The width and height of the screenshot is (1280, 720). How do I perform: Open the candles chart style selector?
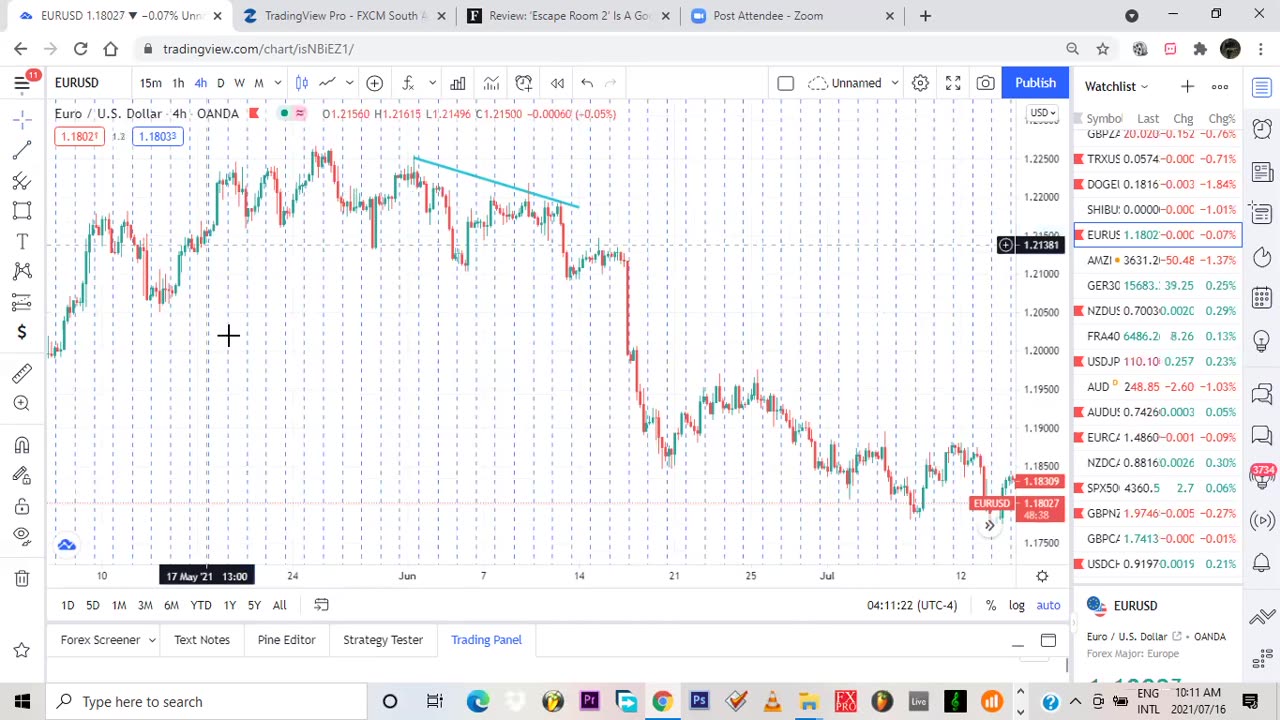(301, 83)
